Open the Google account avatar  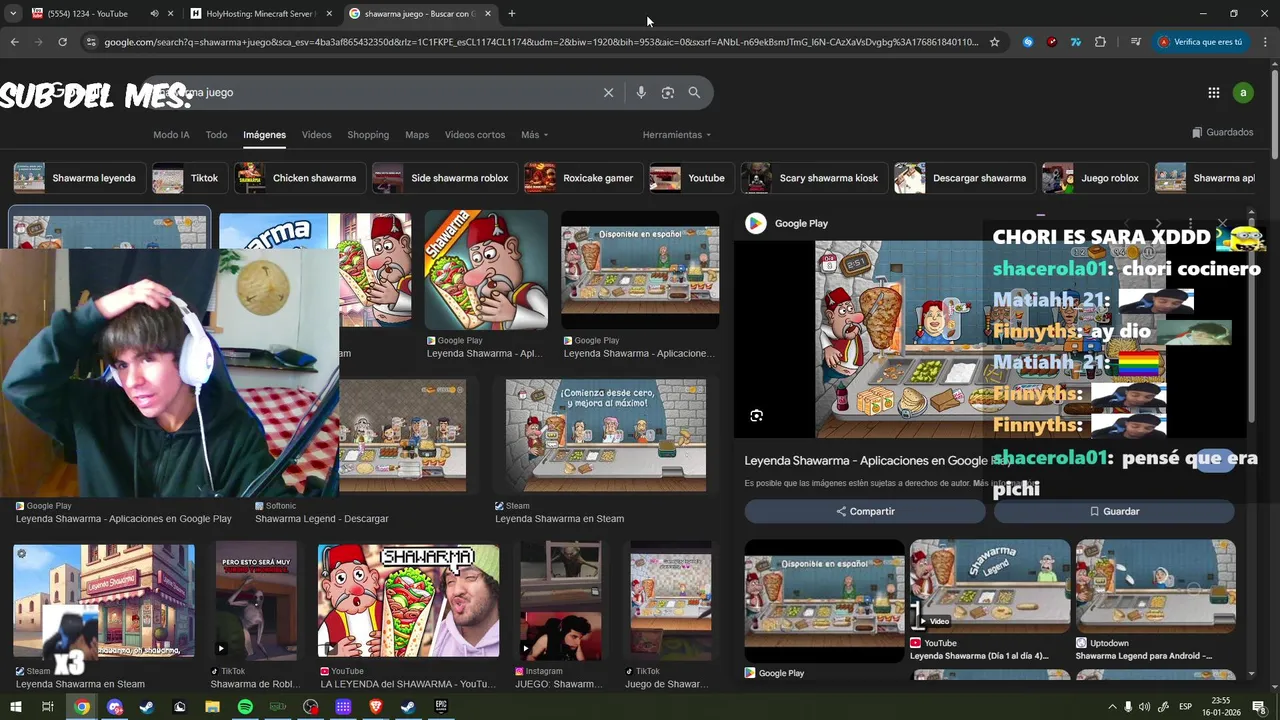(x=1243, y=92)
